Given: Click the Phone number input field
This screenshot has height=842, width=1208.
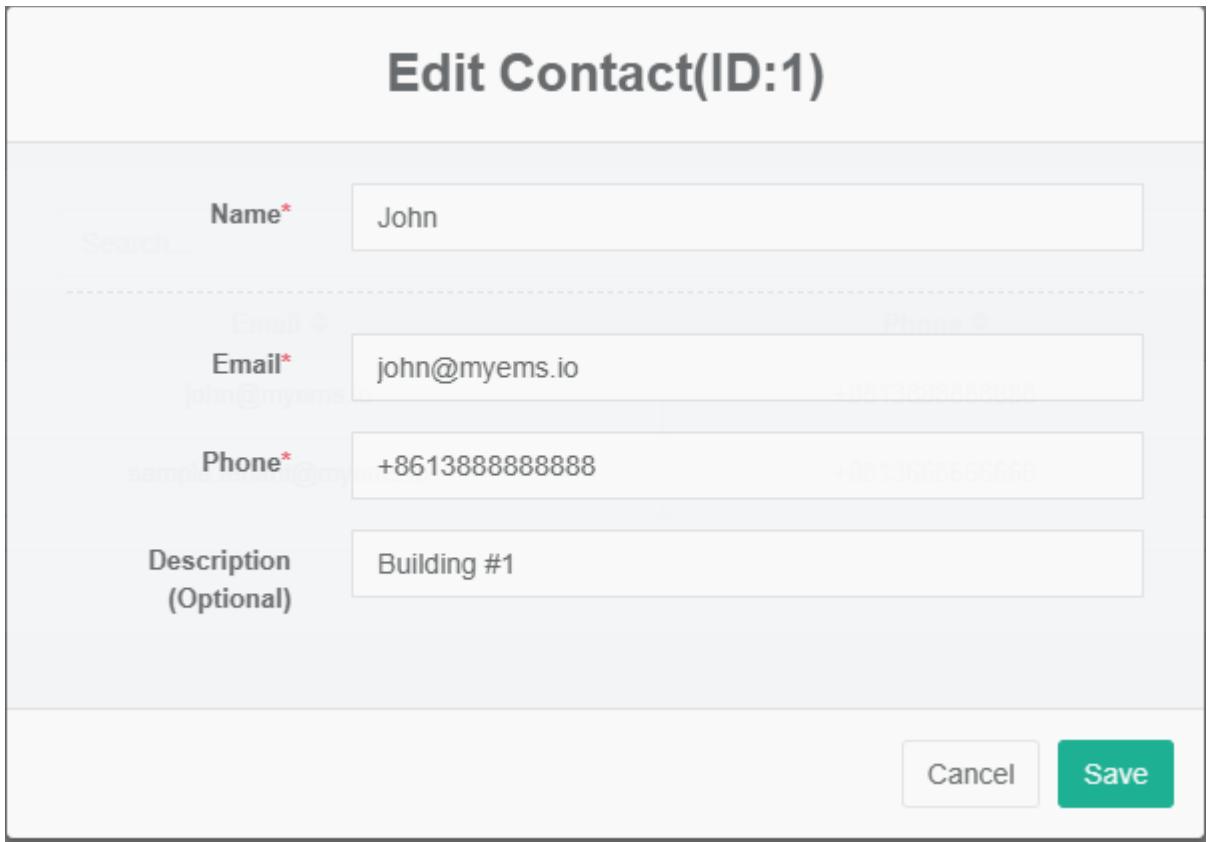Looking at the screenshot, I should point(746,465).
